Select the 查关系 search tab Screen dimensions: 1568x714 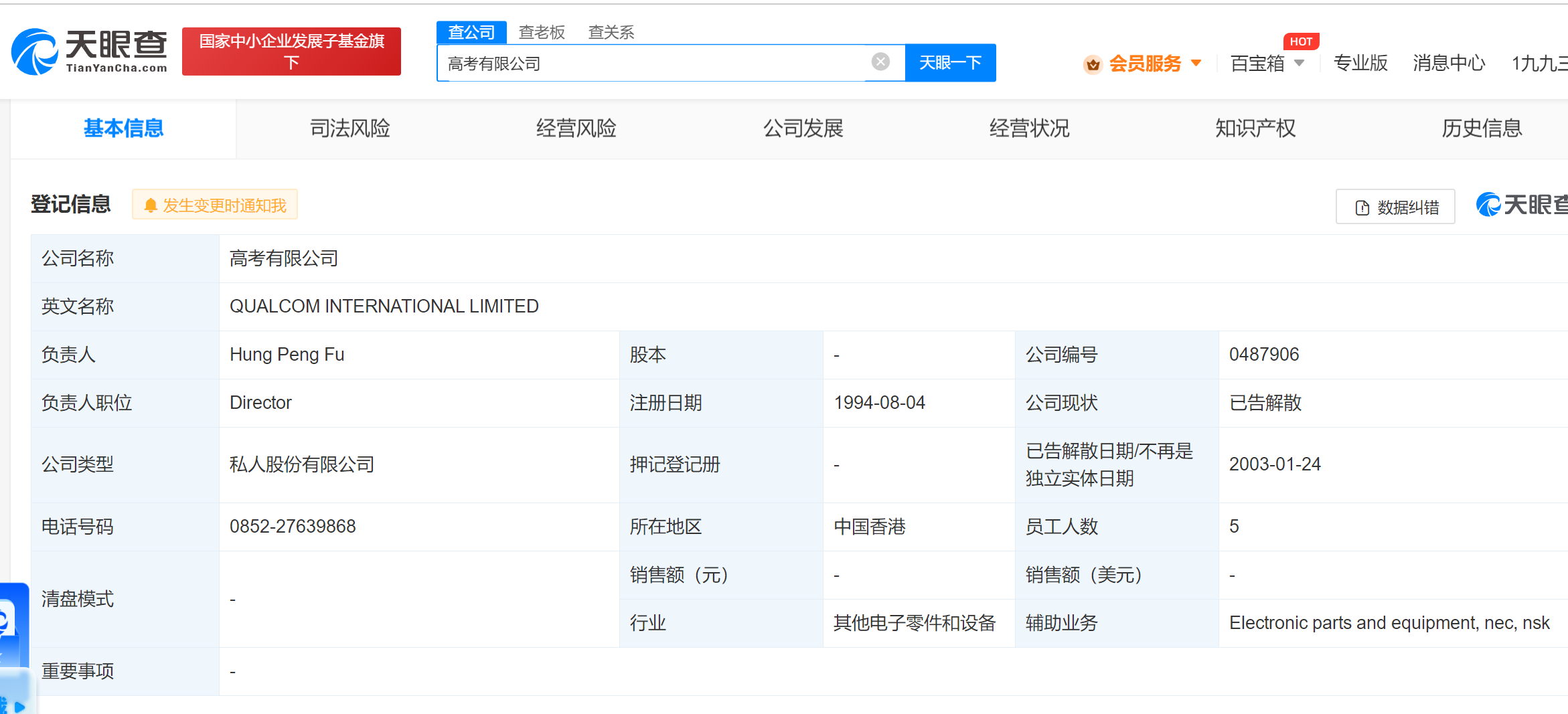click(611, 32)
